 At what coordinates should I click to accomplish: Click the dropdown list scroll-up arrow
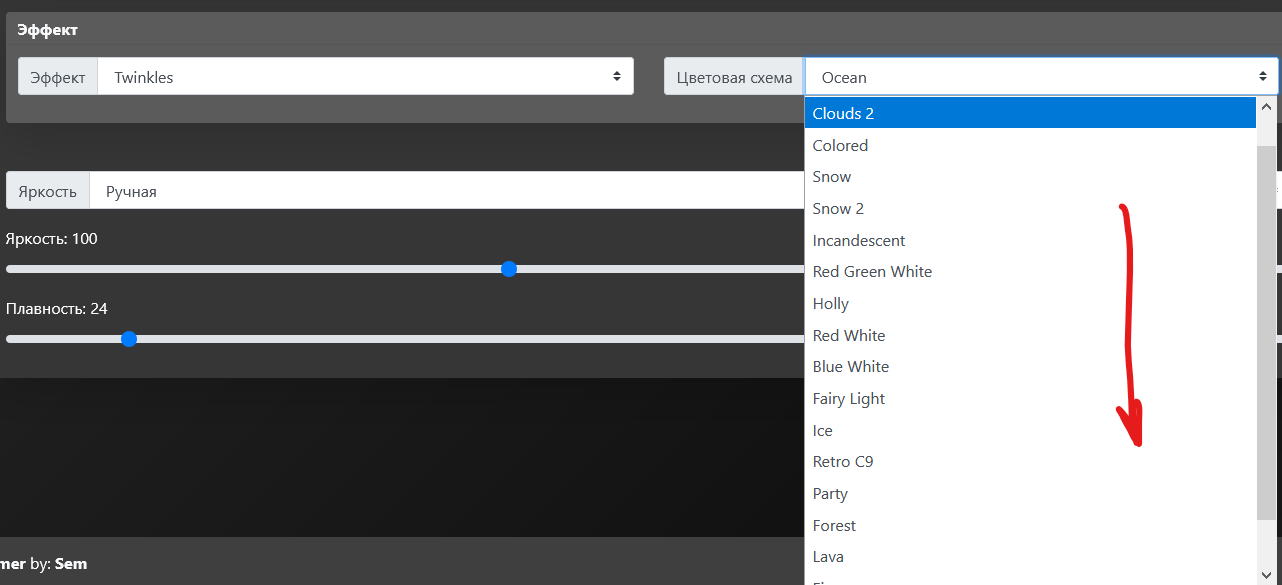tap(1266, 107)
